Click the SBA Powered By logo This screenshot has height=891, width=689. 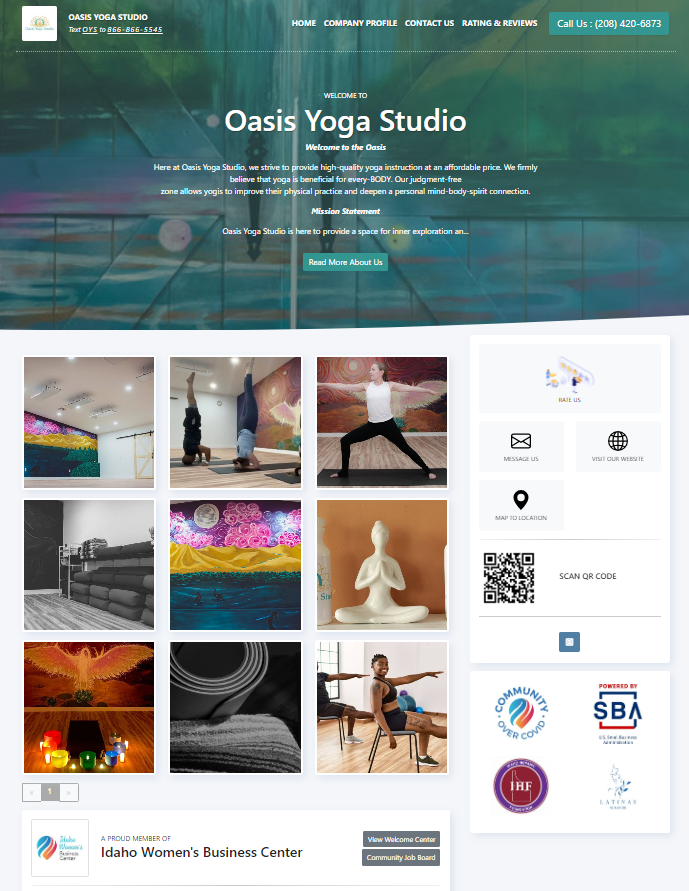tap(617, 713)
